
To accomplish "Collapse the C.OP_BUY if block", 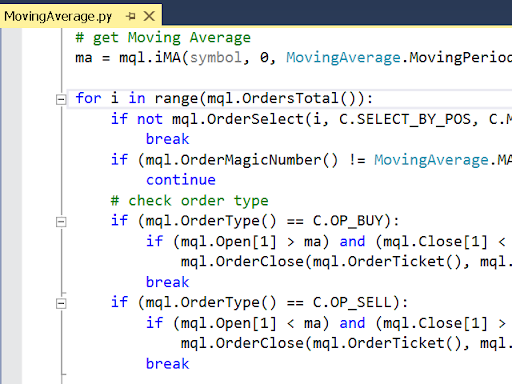I will (x=61, y=222).
